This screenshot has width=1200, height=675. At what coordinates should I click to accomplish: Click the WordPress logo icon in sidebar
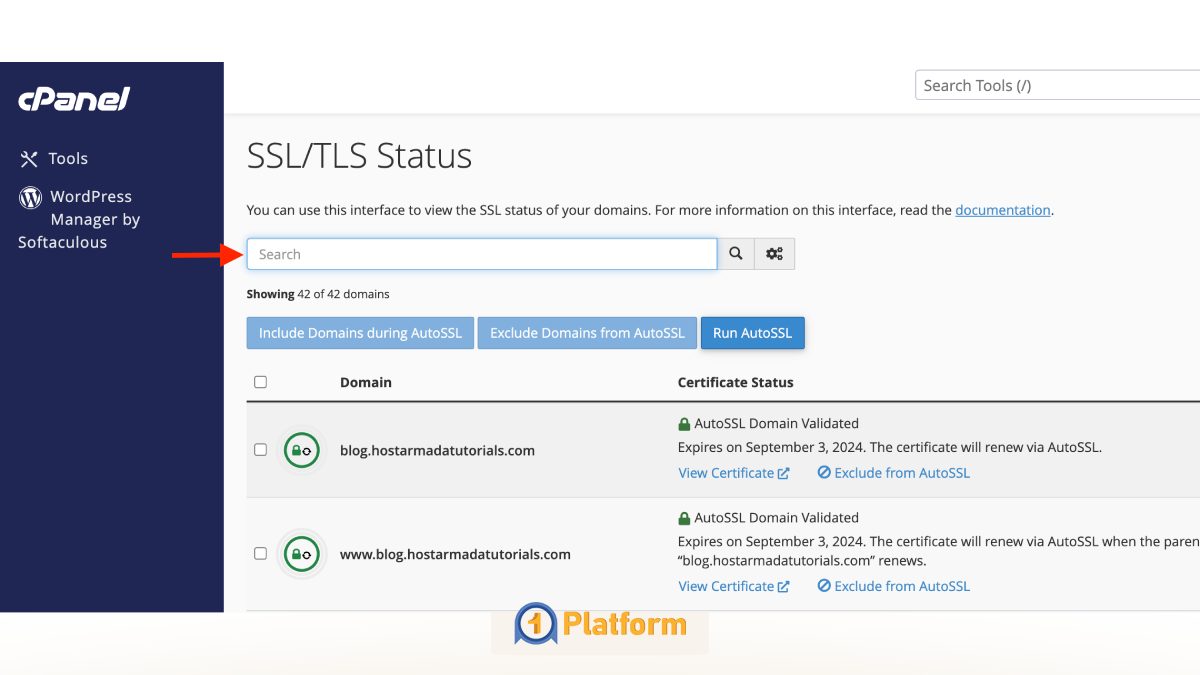pos(30,196)
